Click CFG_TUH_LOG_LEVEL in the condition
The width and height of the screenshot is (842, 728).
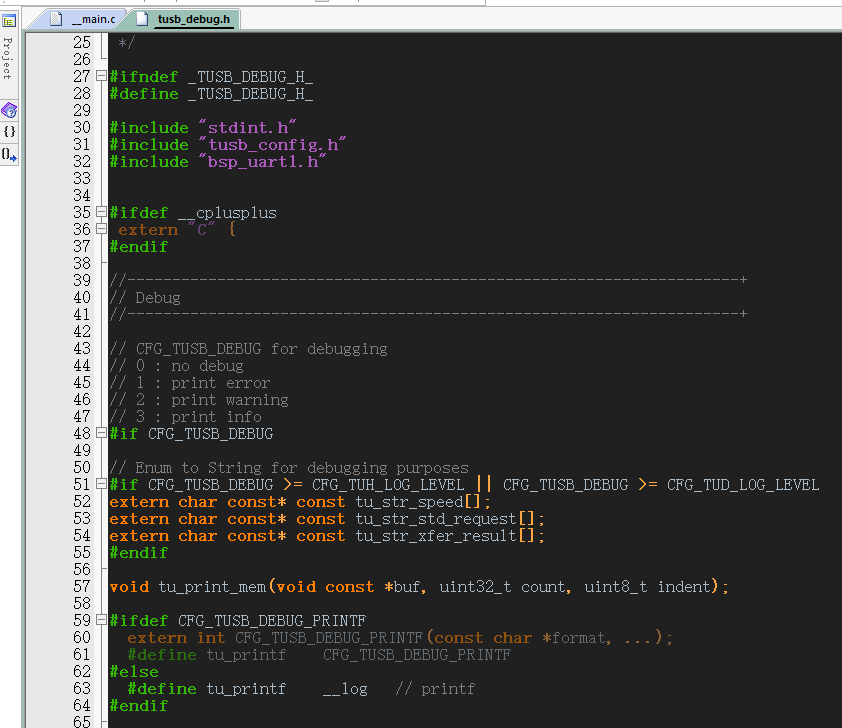click(388, 485)
